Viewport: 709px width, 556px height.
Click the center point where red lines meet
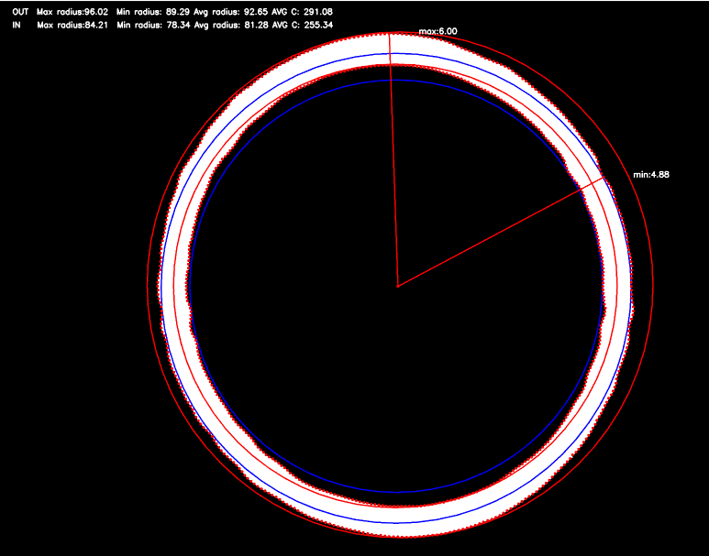click(398, 286)
